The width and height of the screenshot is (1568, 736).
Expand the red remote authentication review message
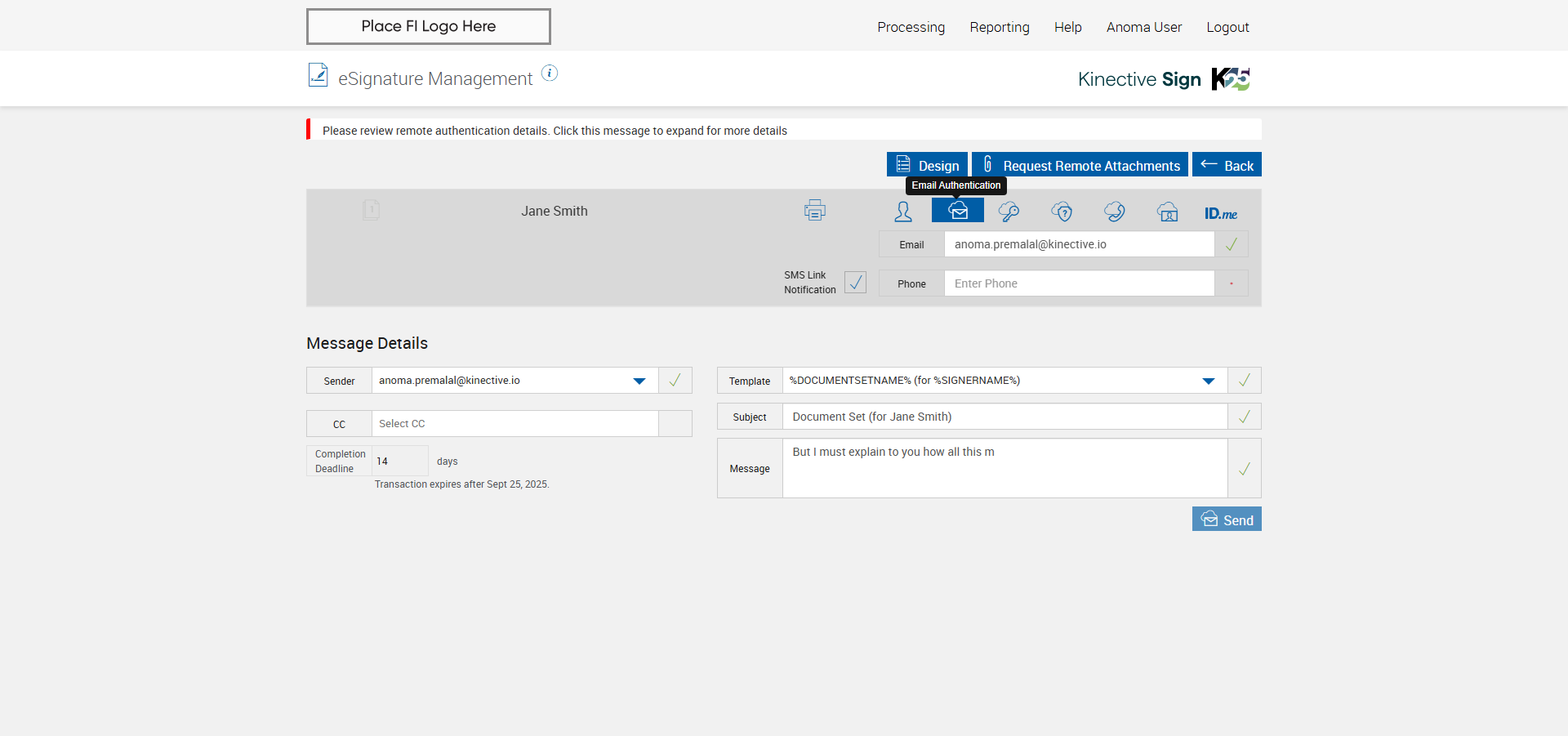(555, 131)
